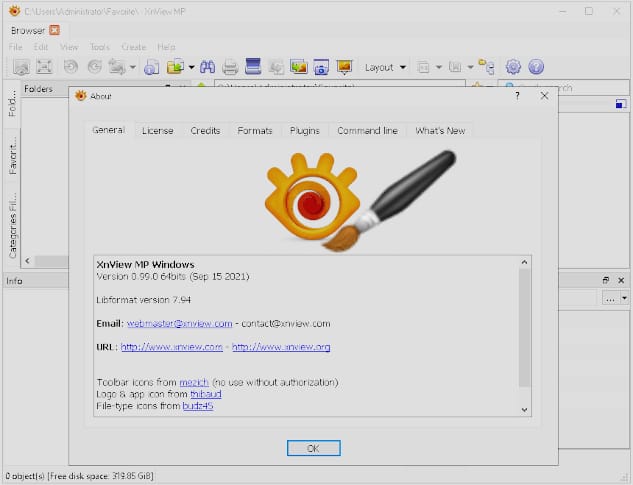Select the Browser tab

tap(28, 31)
